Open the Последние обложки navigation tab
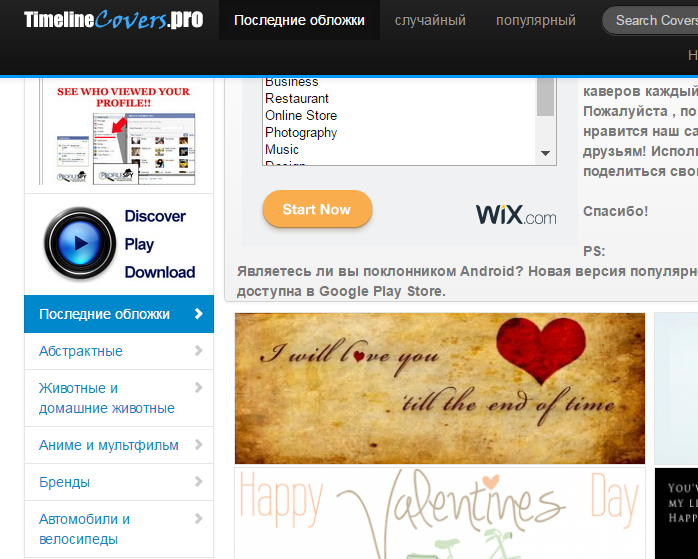 [299, 20]
